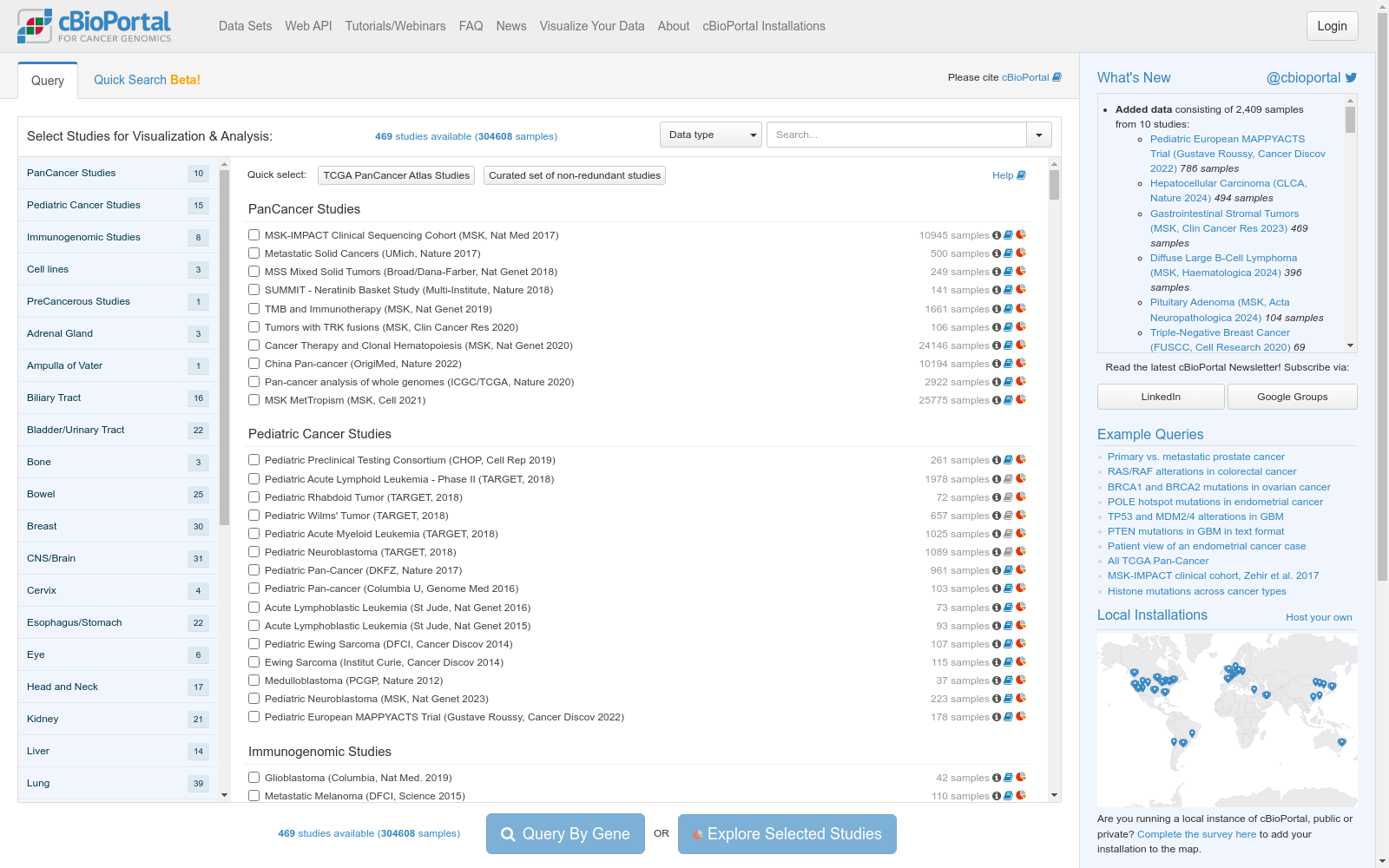Check MSK MetTropism (MSK, Cell 2021)
Screen dimensions: 1389x868
(x=253, y=399)
